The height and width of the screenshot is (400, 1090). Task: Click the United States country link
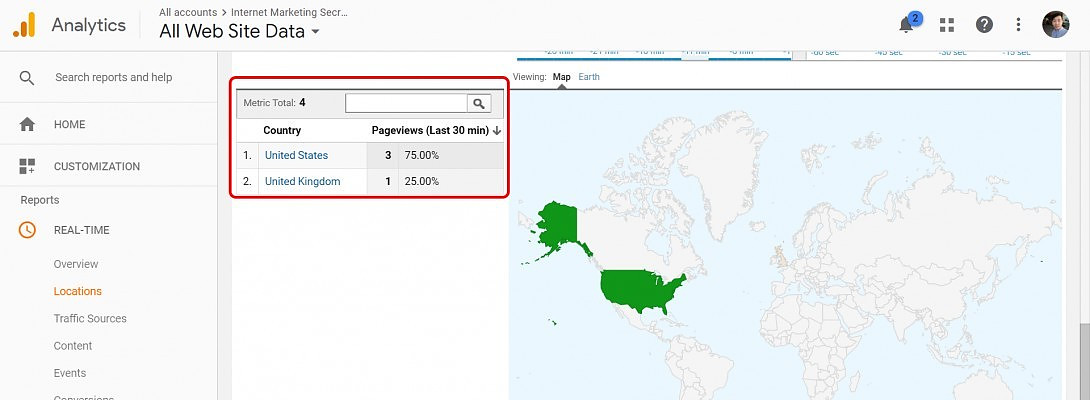pos(296,156)
